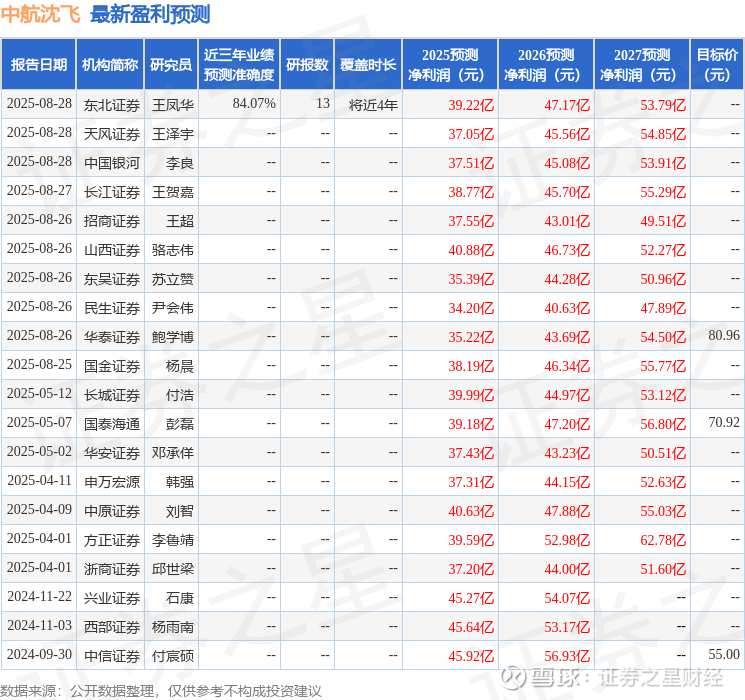This screenshot has height=700, width=745.
Task: Select the 国金证券 institution cell
Action: (112, 366)
